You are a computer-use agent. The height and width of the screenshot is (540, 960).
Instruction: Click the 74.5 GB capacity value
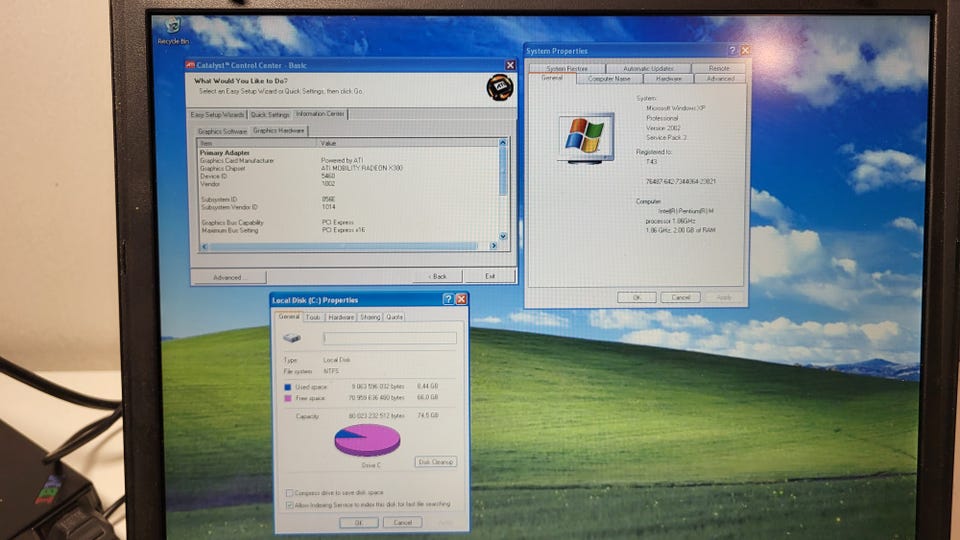point(427,416)
